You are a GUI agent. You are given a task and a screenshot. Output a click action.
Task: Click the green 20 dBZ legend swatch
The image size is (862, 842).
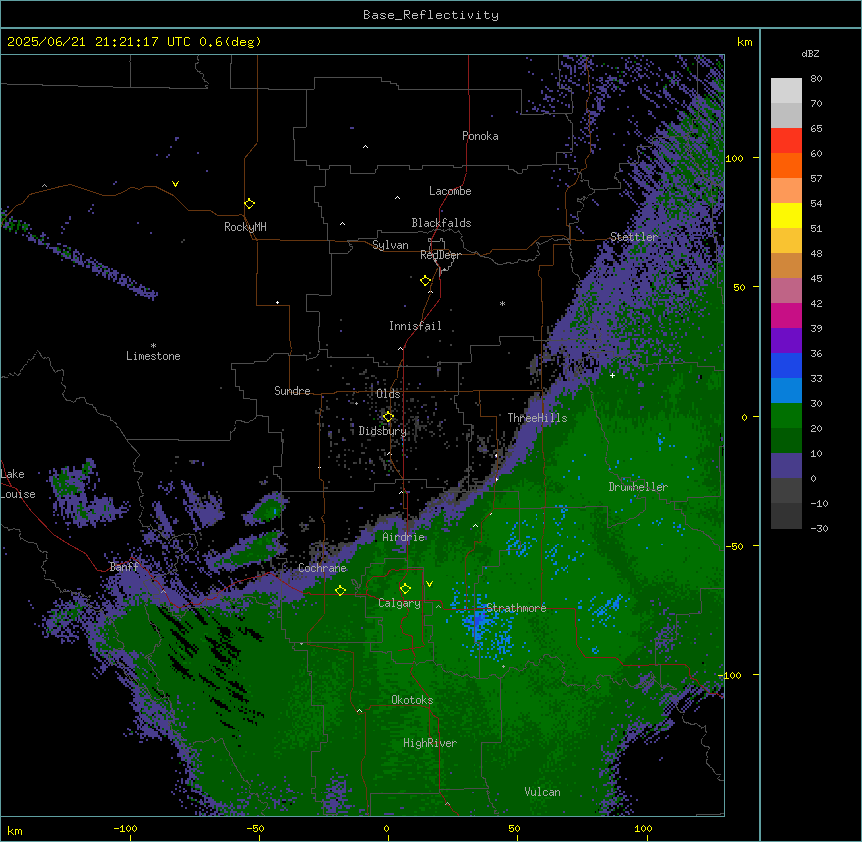pyautogui.click(x=786, y=416)
